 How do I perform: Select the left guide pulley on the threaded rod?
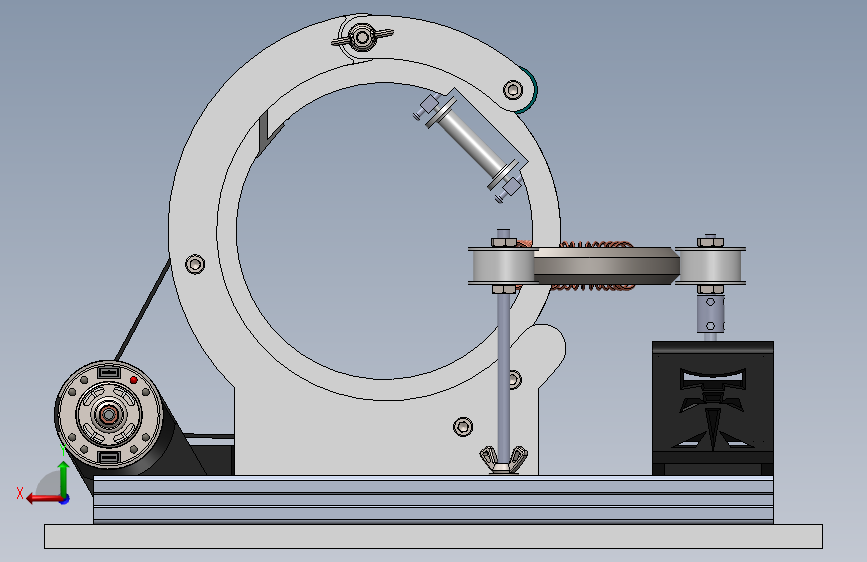pyautogui.click(x=503, y=266)
